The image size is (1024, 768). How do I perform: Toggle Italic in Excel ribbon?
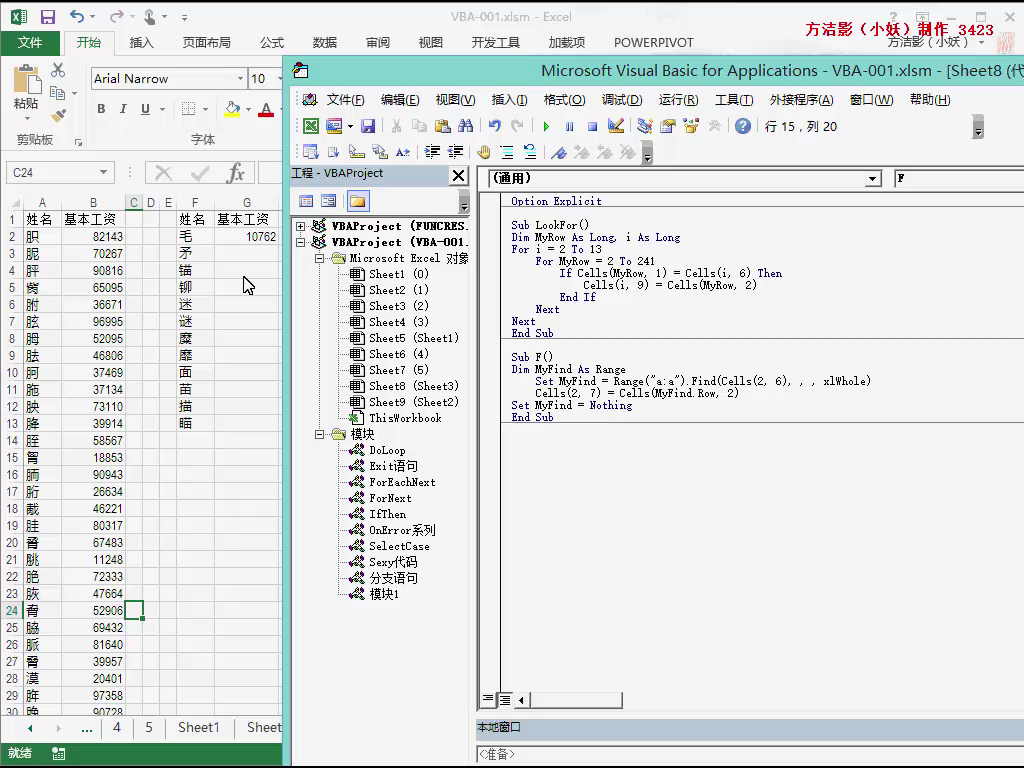pyautogui.click(x=123, y=109)
